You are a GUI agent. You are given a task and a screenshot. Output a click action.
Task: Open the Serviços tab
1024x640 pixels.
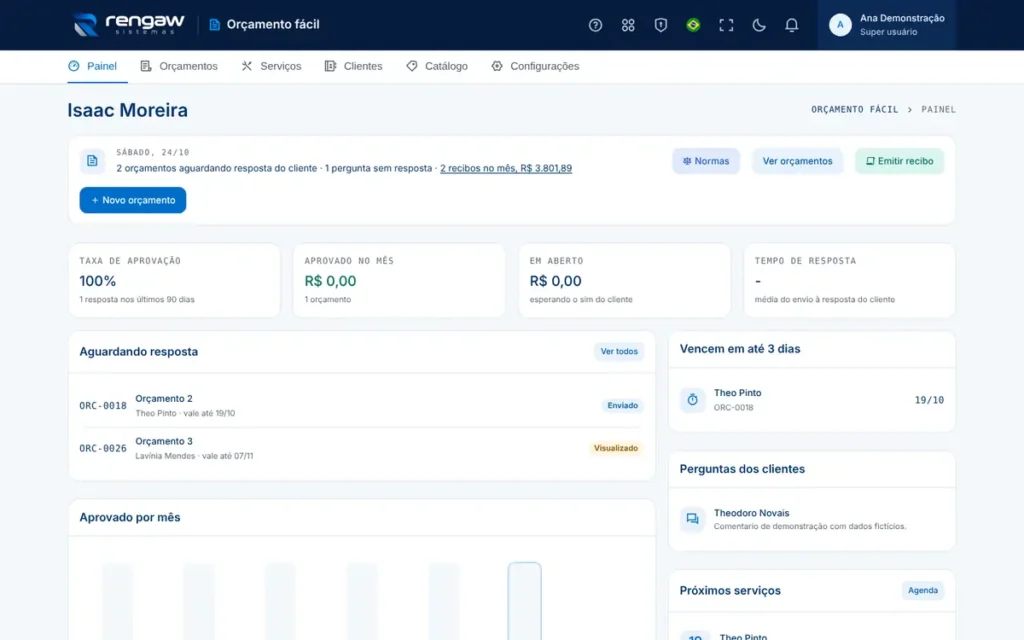(271, 66)
